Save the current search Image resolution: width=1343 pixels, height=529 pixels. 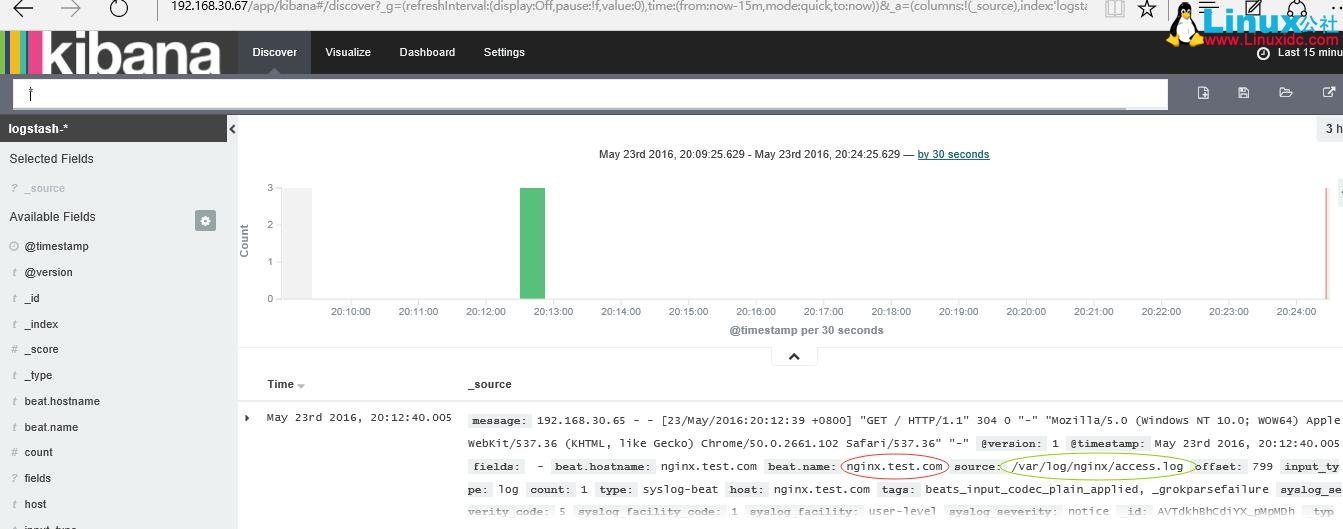tap(1244, 93)
